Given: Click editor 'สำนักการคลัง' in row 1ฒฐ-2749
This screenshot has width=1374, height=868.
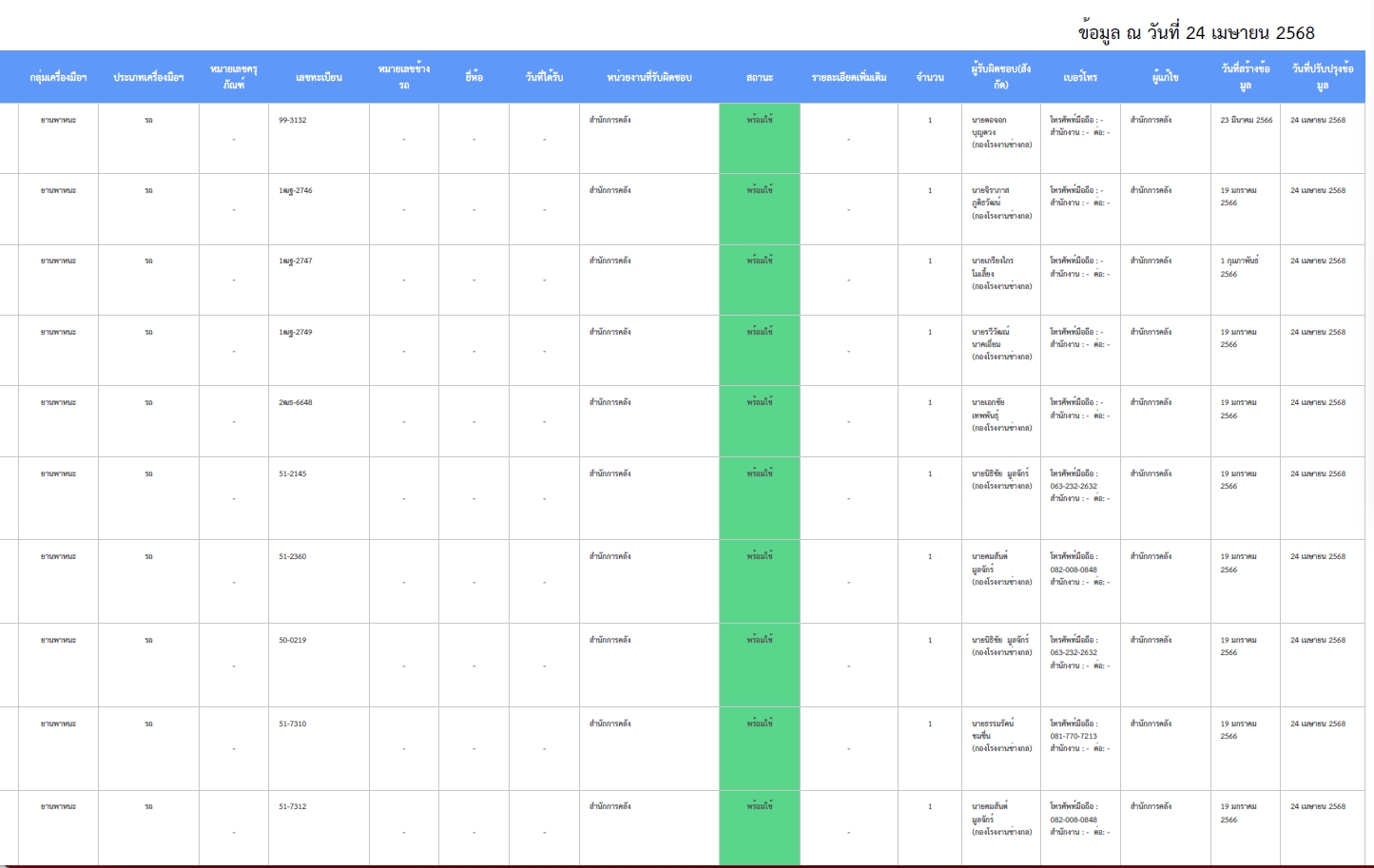Looking at the screenshot, I should 1151,332.
